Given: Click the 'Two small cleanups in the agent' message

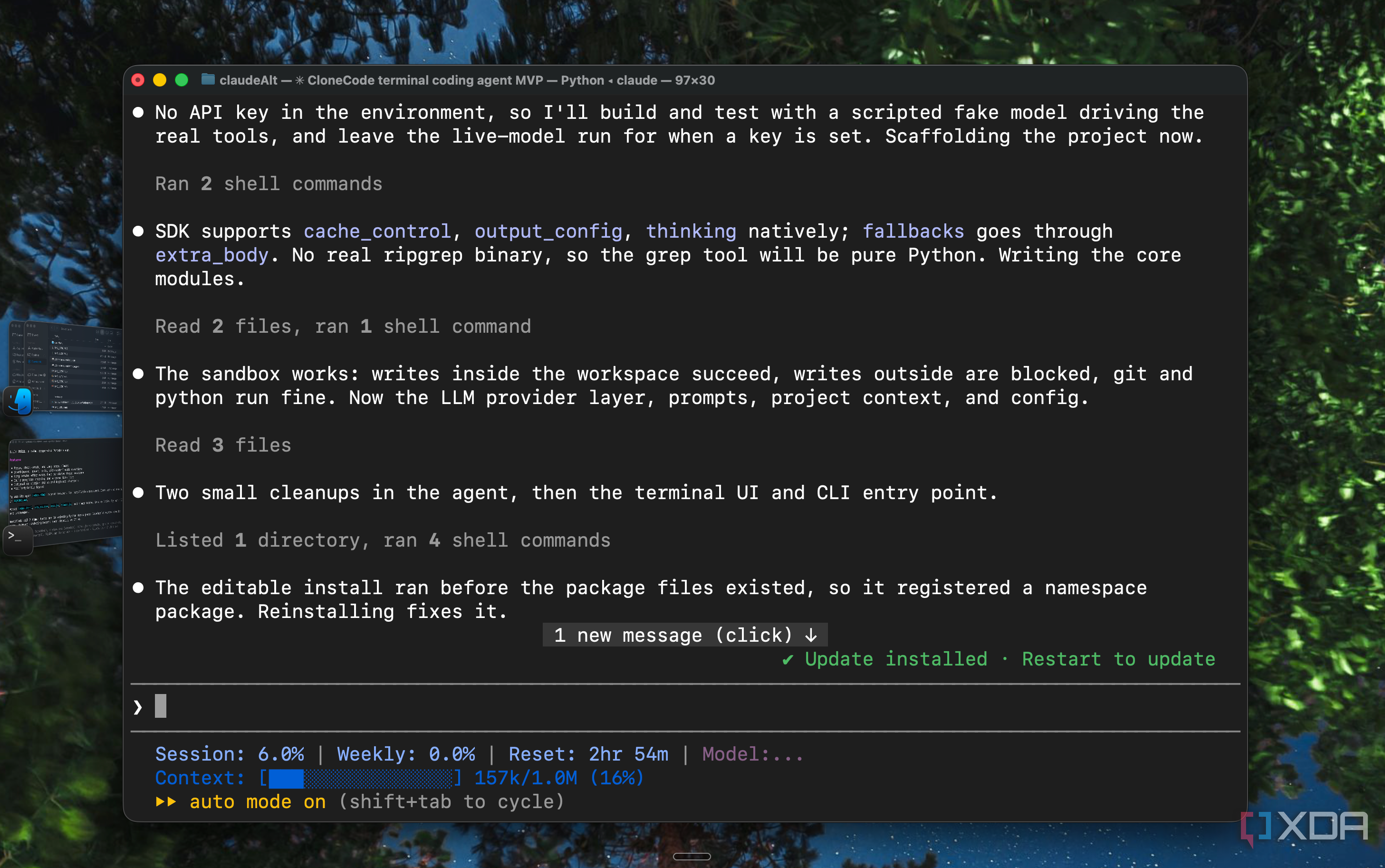Looking at the screenshot, I should tap(576, 493).
